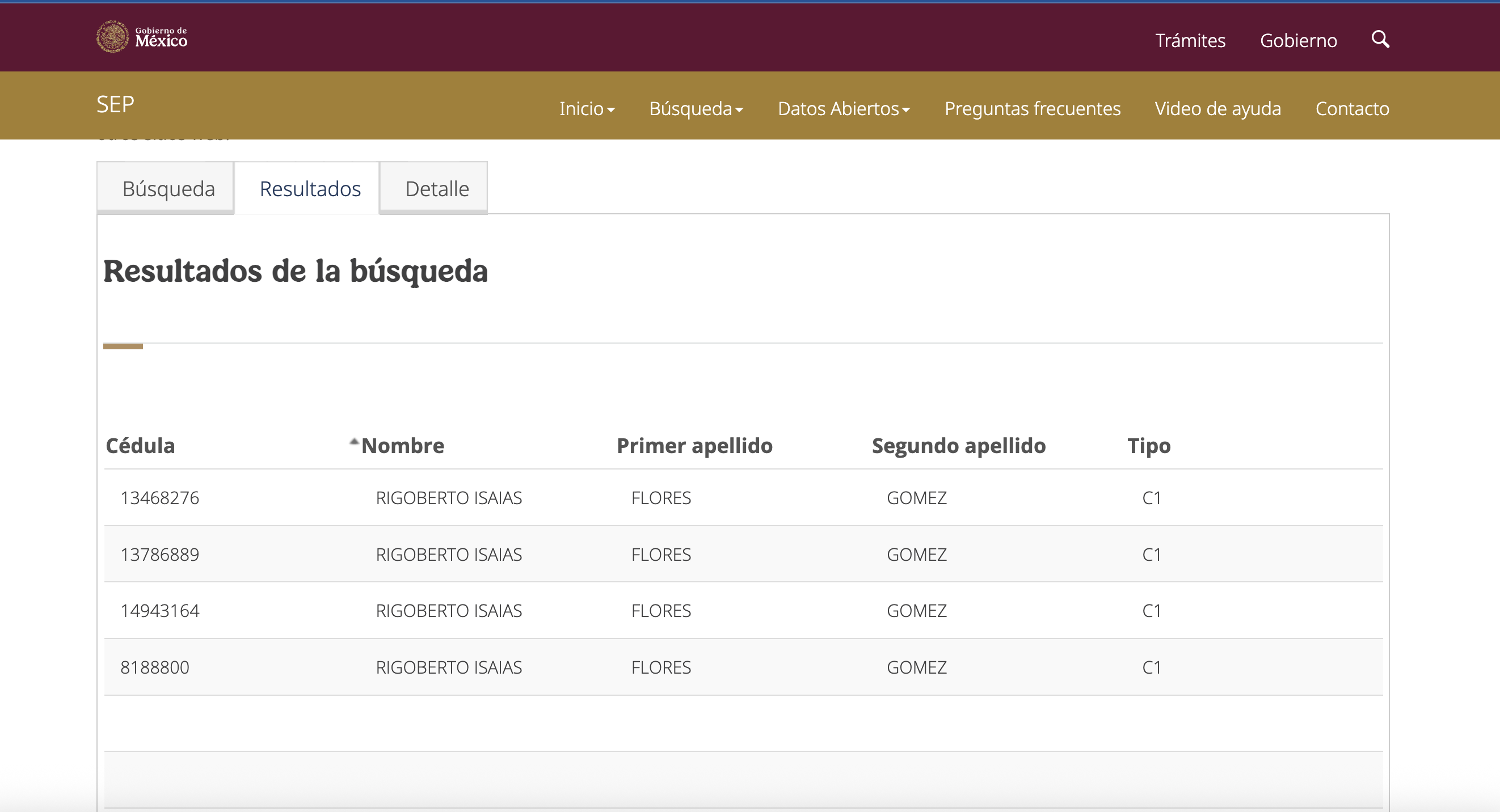Open the Gobierno link
The height and width of the screenshot is (812, 1500).
[x=1299, y=40]
